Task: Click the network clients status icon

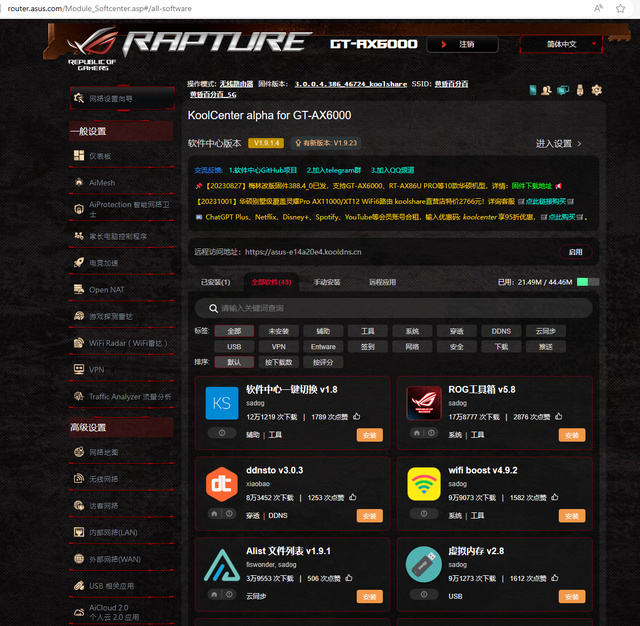Action: pyautogui.click(x=563, y=90)
